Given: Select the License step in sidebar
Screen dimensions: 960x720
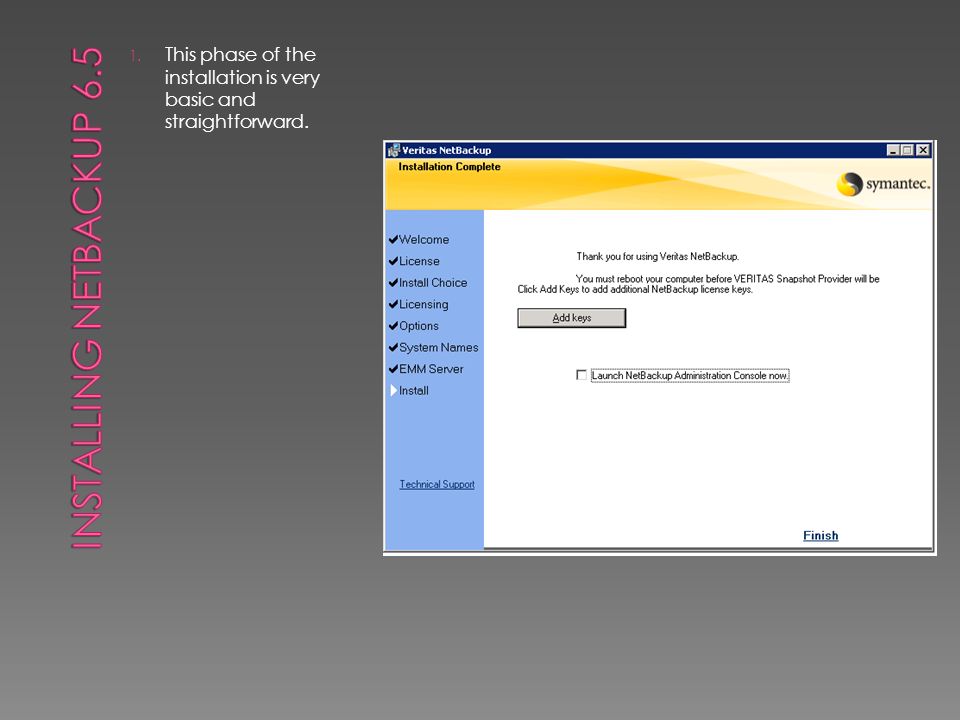Looking at the screenshot, I should click(419, 261).
